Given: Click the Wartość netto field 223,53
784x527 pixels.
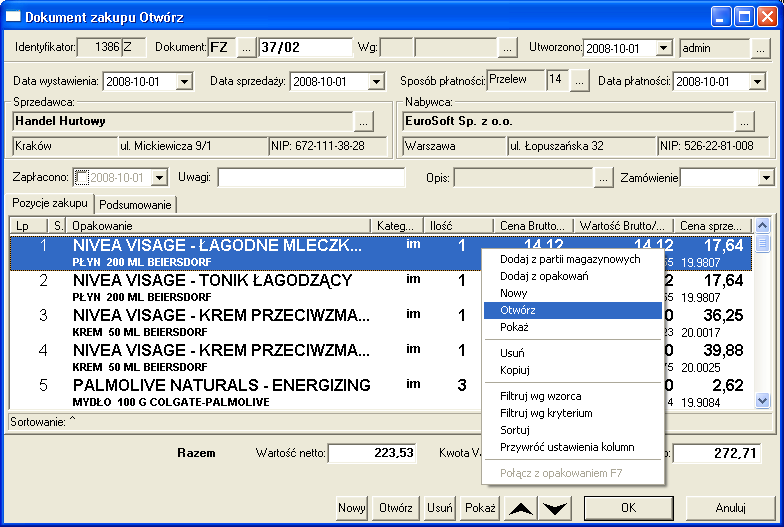Looking at the screenshot, I should [372, 453].
